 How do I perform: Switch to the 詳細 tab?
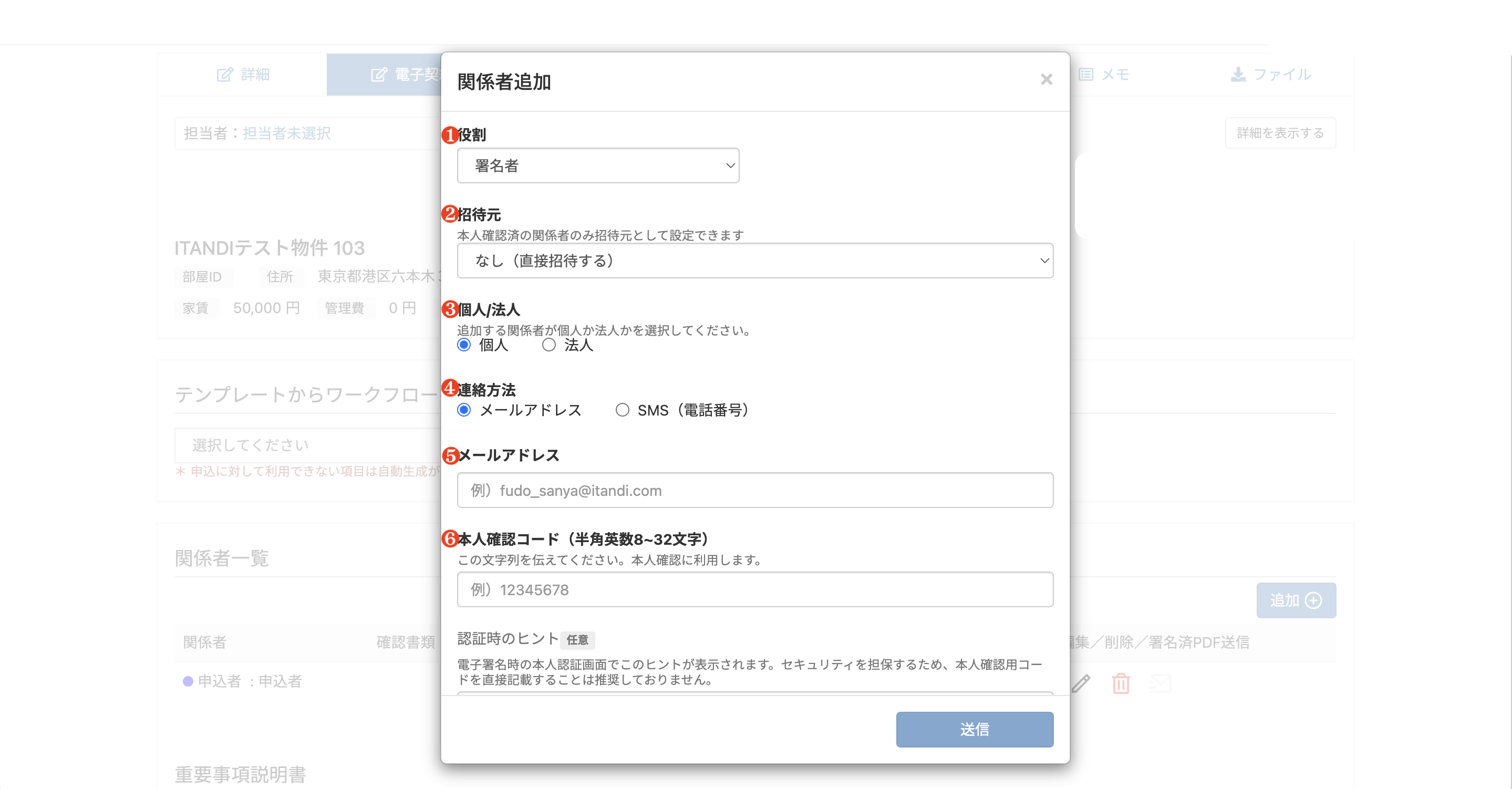tap(242, 75)
